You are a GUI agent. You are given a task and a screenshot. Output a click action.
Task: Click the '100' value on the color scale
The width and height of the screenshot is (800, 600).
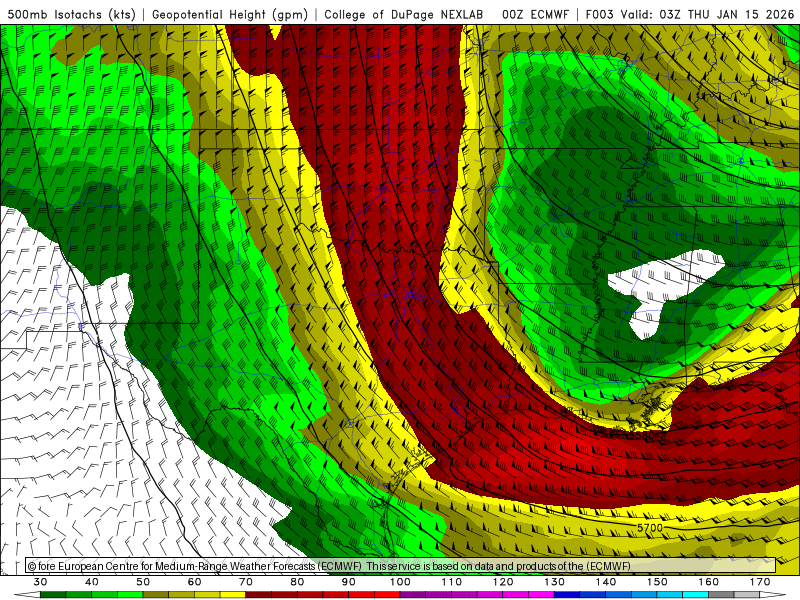pyautogui.click(x=400, y=582)
